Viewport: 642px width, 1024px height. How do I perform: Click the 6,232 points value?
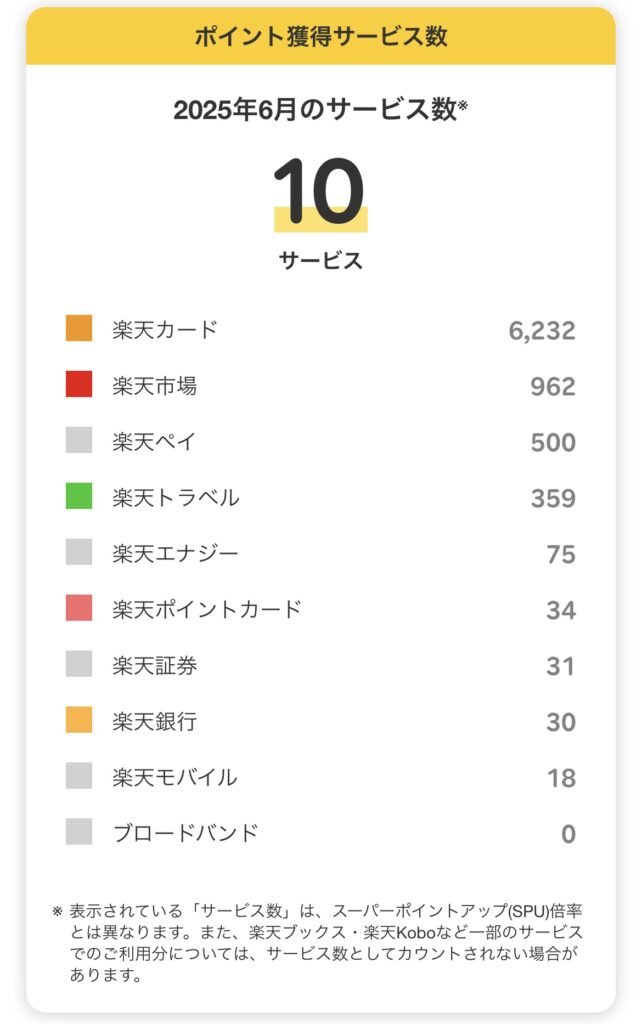(542, 331)
